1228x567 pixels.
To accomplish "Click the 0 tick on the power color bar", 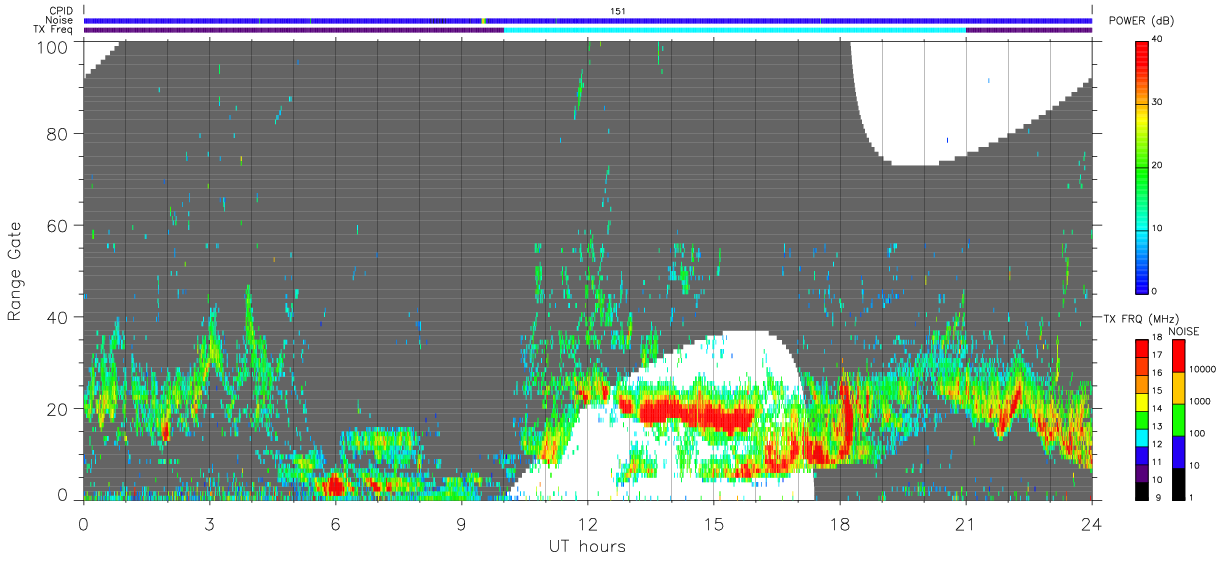I will (x=1155, y=291).
